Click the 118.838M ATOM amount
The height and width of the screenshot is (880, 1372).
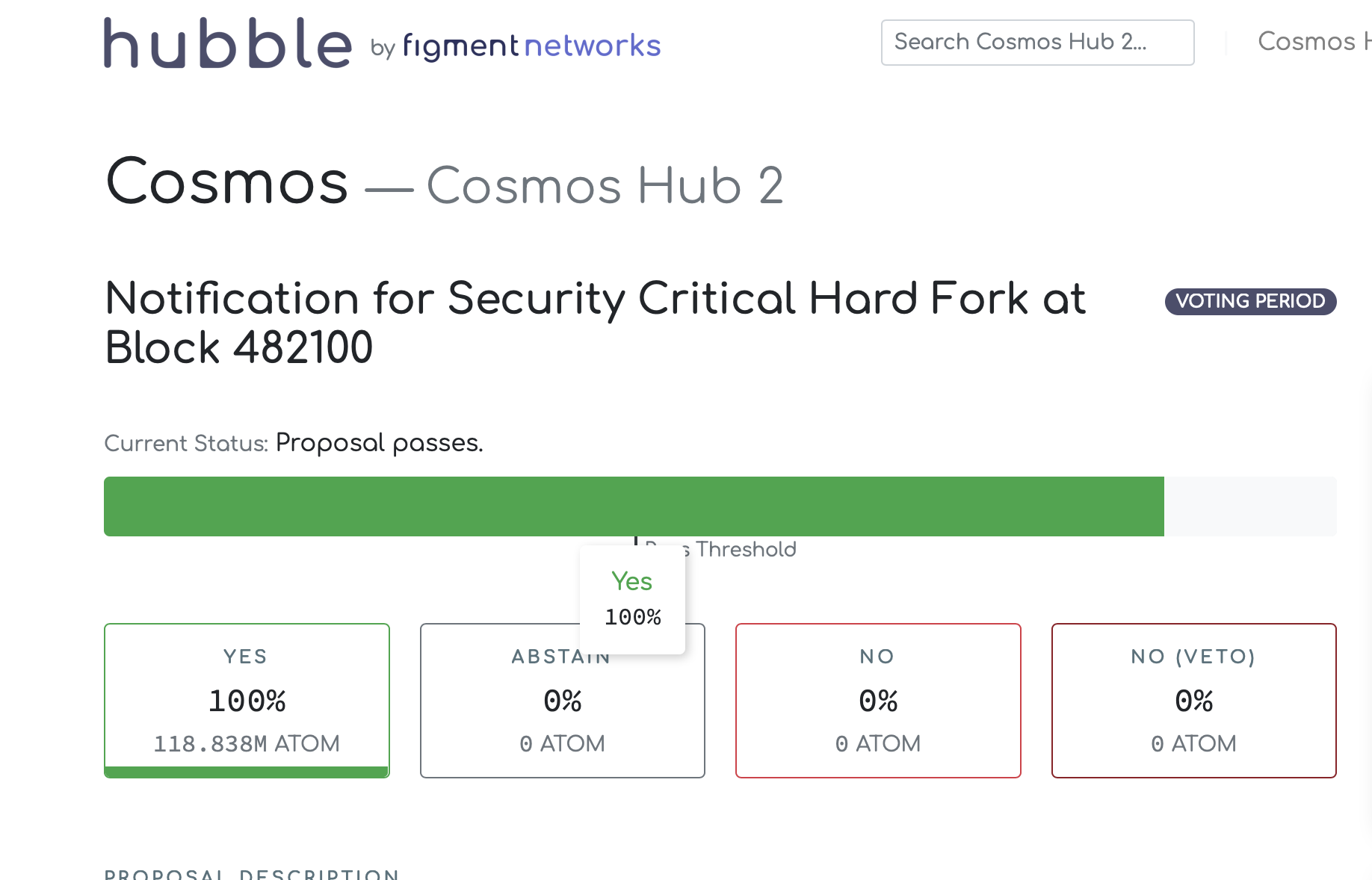click(247, 743)
